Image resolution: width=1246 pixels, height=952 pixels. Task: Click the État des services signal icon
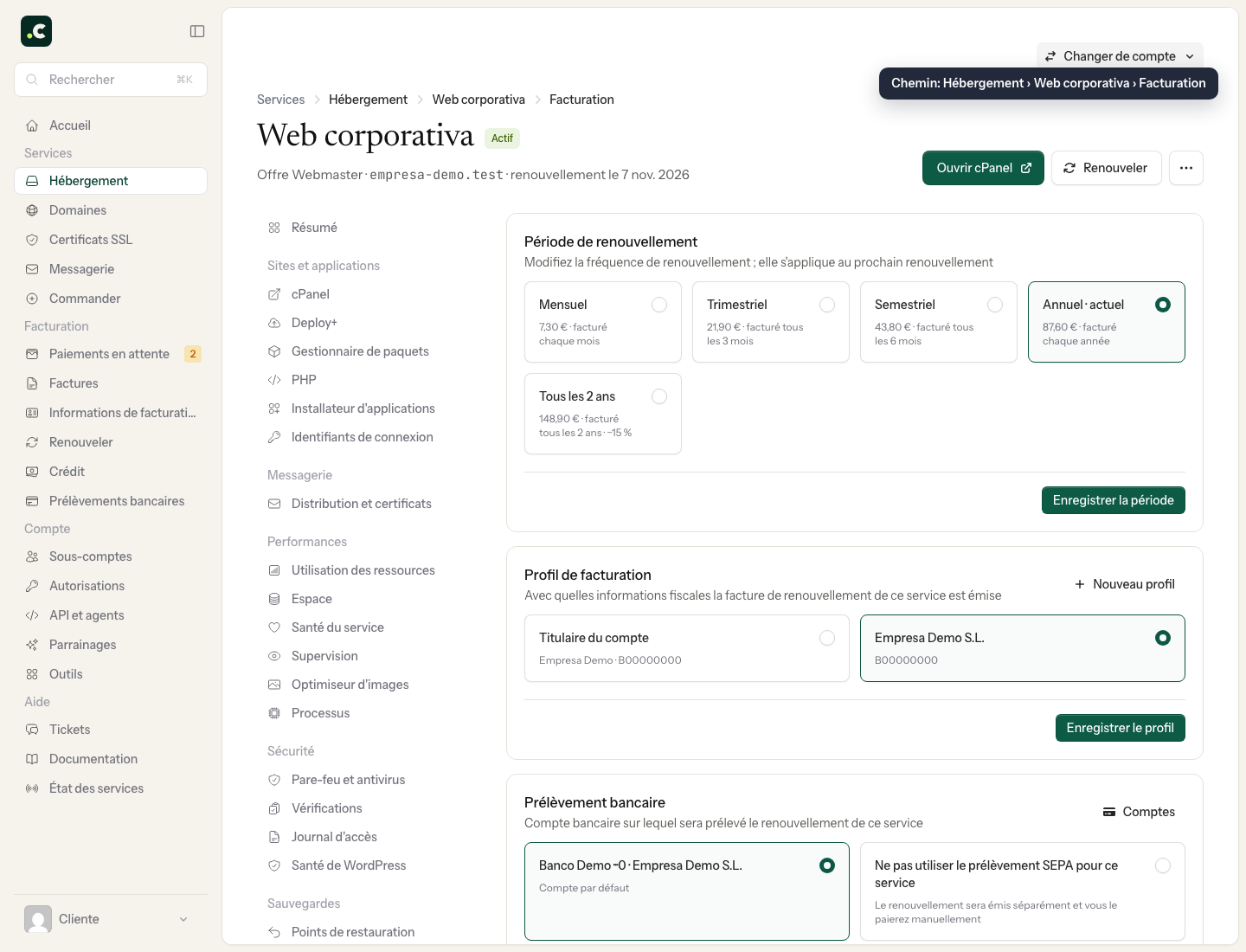point(32,788)
